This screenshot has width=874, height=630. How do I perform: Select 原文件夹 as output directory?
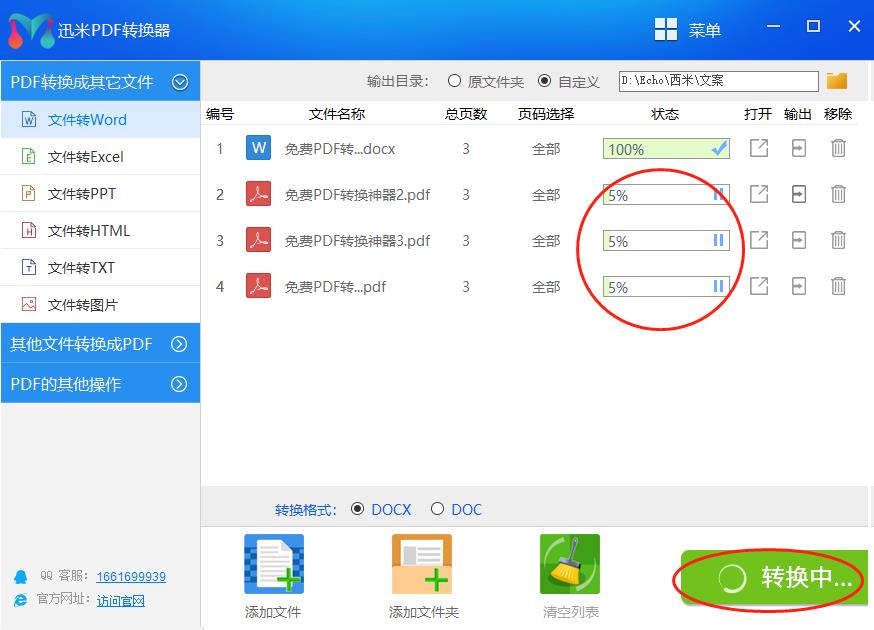pyautogui.click(x=457, y=83)
